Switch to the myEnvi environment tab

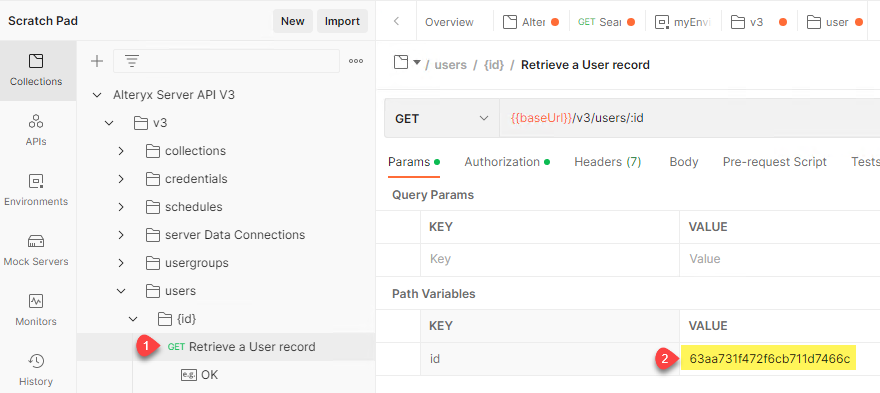pos(683,22)
